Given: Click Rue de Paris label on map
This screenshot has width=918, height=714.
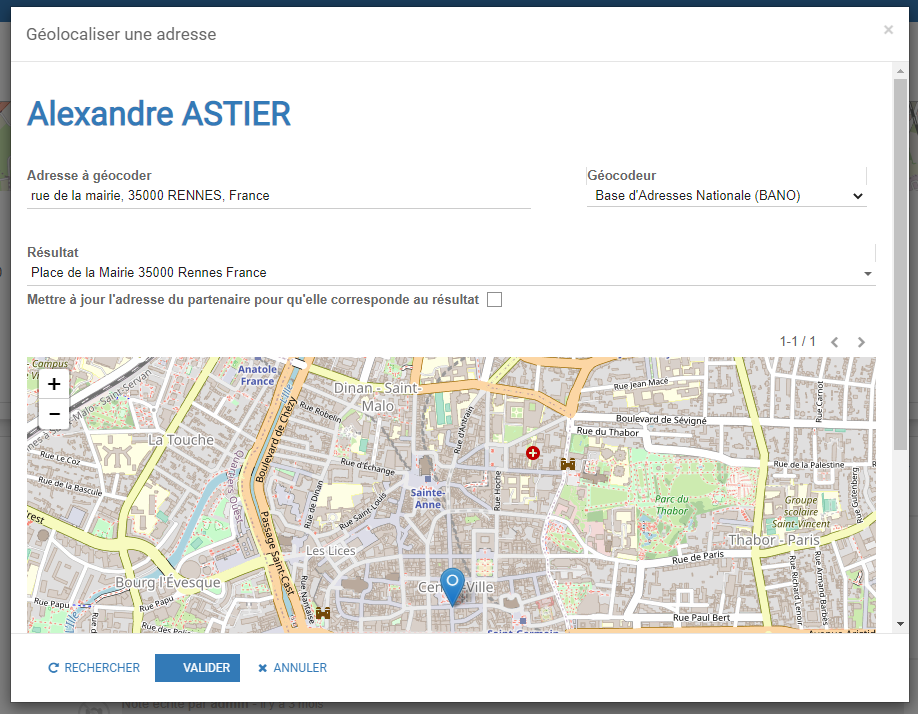Looking at the screenshot, I should click(698, 557).
